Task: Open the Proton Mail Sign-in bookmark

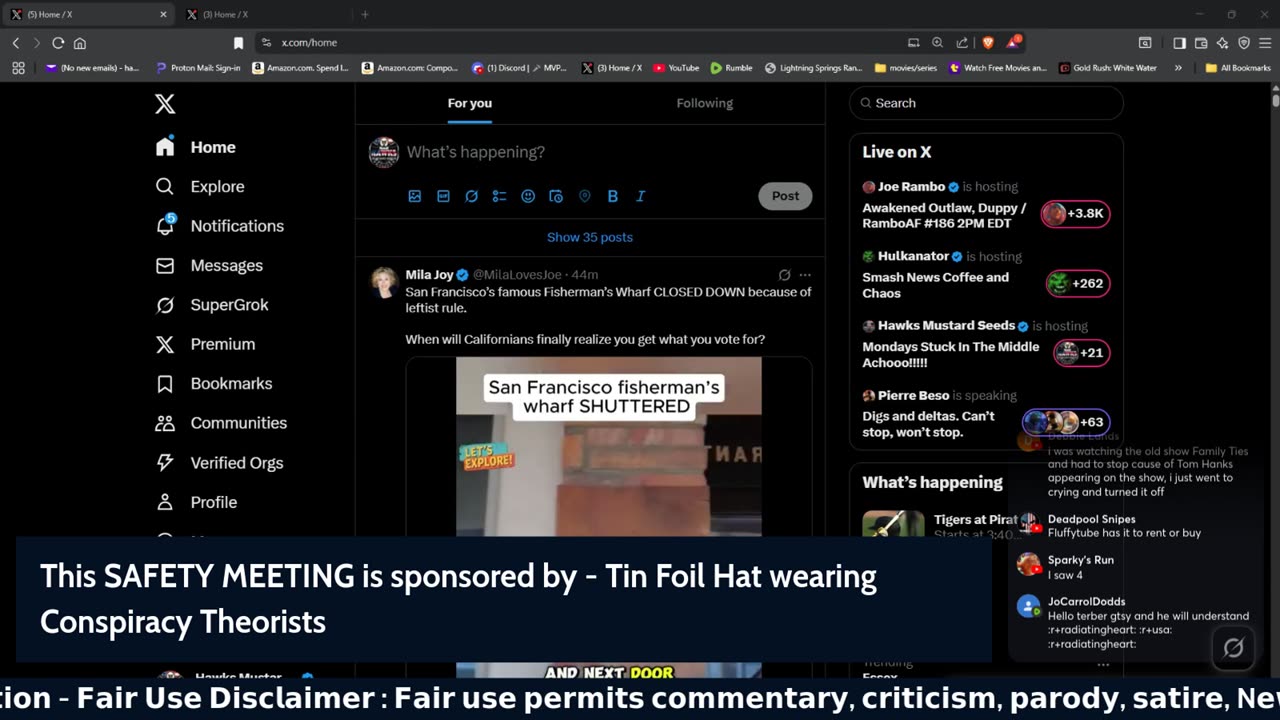Action: 198,68
